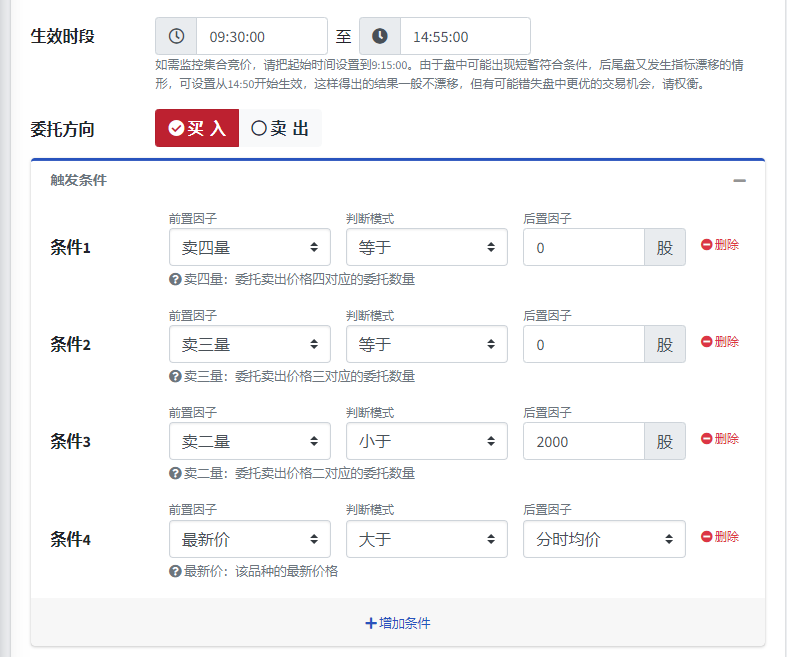This screenshot has width=787, height=657.
Task: Delete 条件1 using its red 删除 icon
Action: pyautogui.click(x=706, y=244)
